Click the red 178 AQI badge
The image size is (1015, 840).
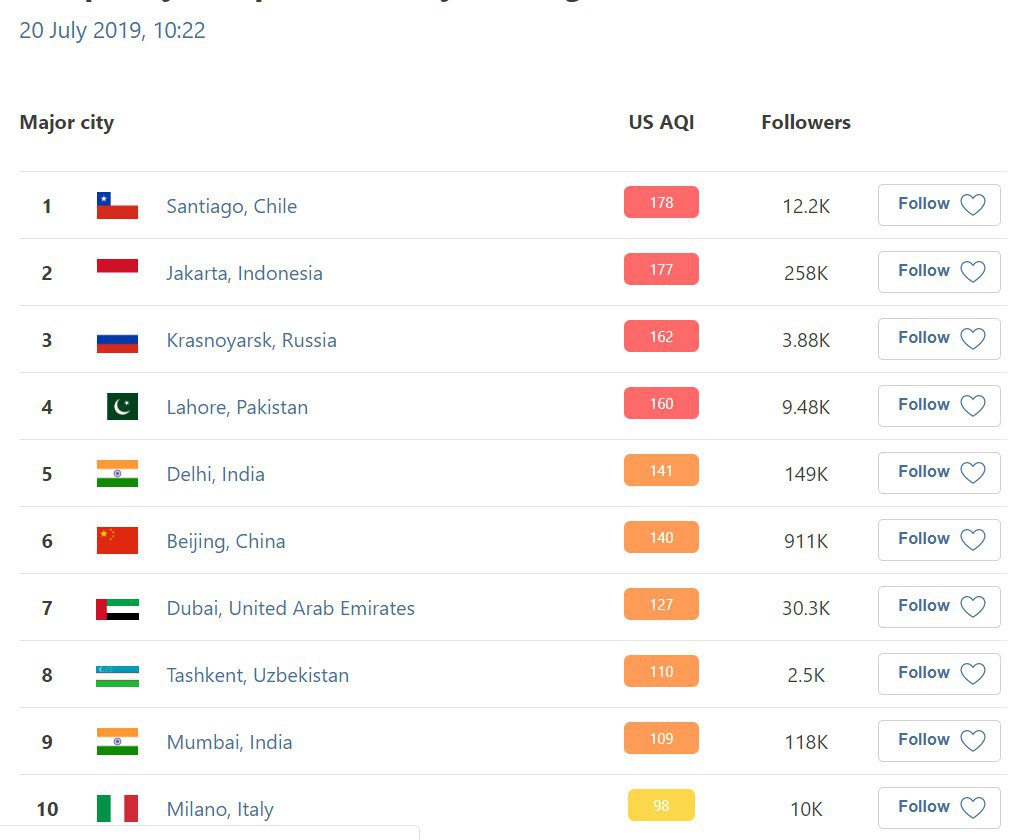(x=661, y=203)
